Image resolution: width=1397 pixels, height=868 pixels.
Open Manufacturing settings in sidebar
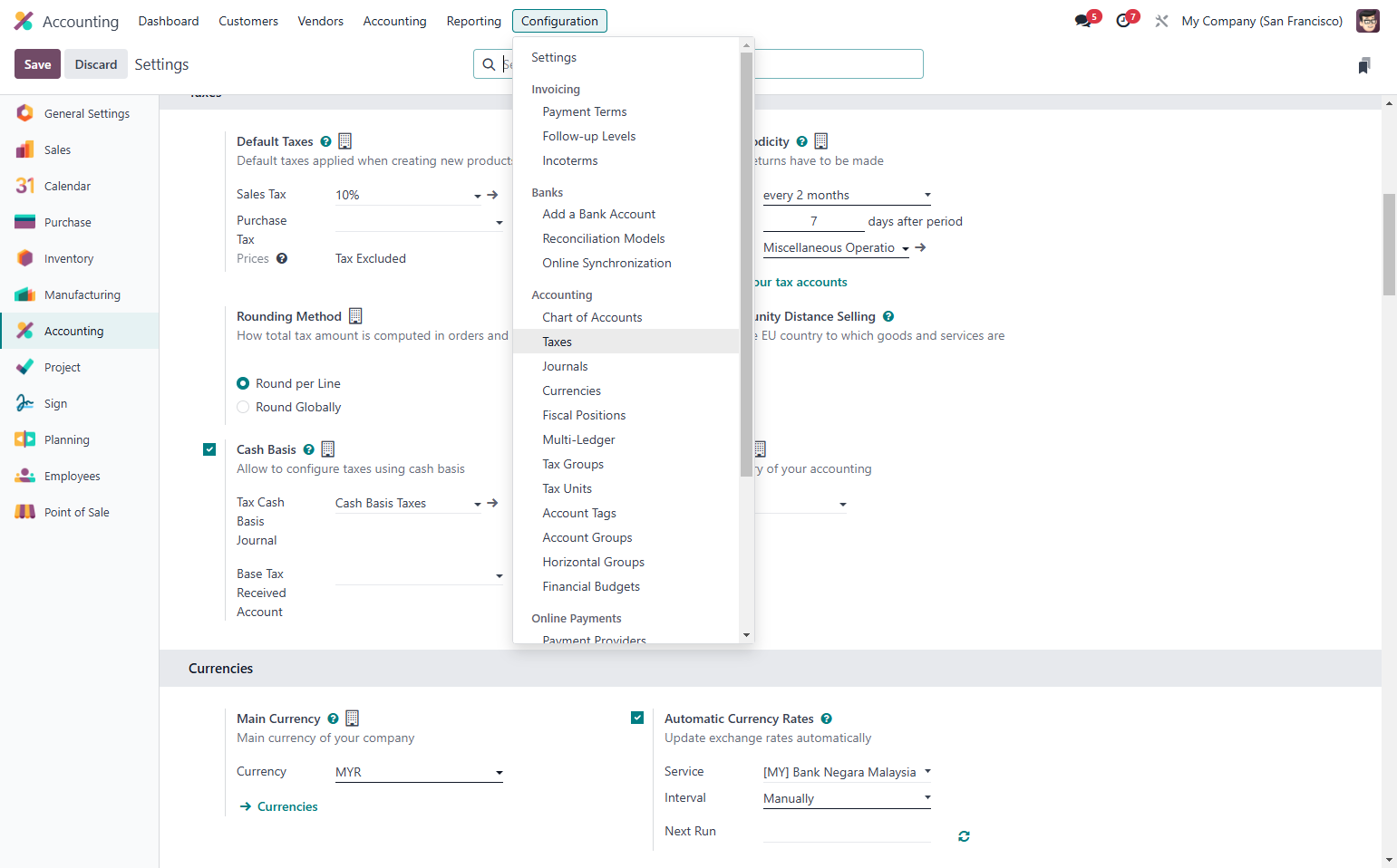[80, 294]
